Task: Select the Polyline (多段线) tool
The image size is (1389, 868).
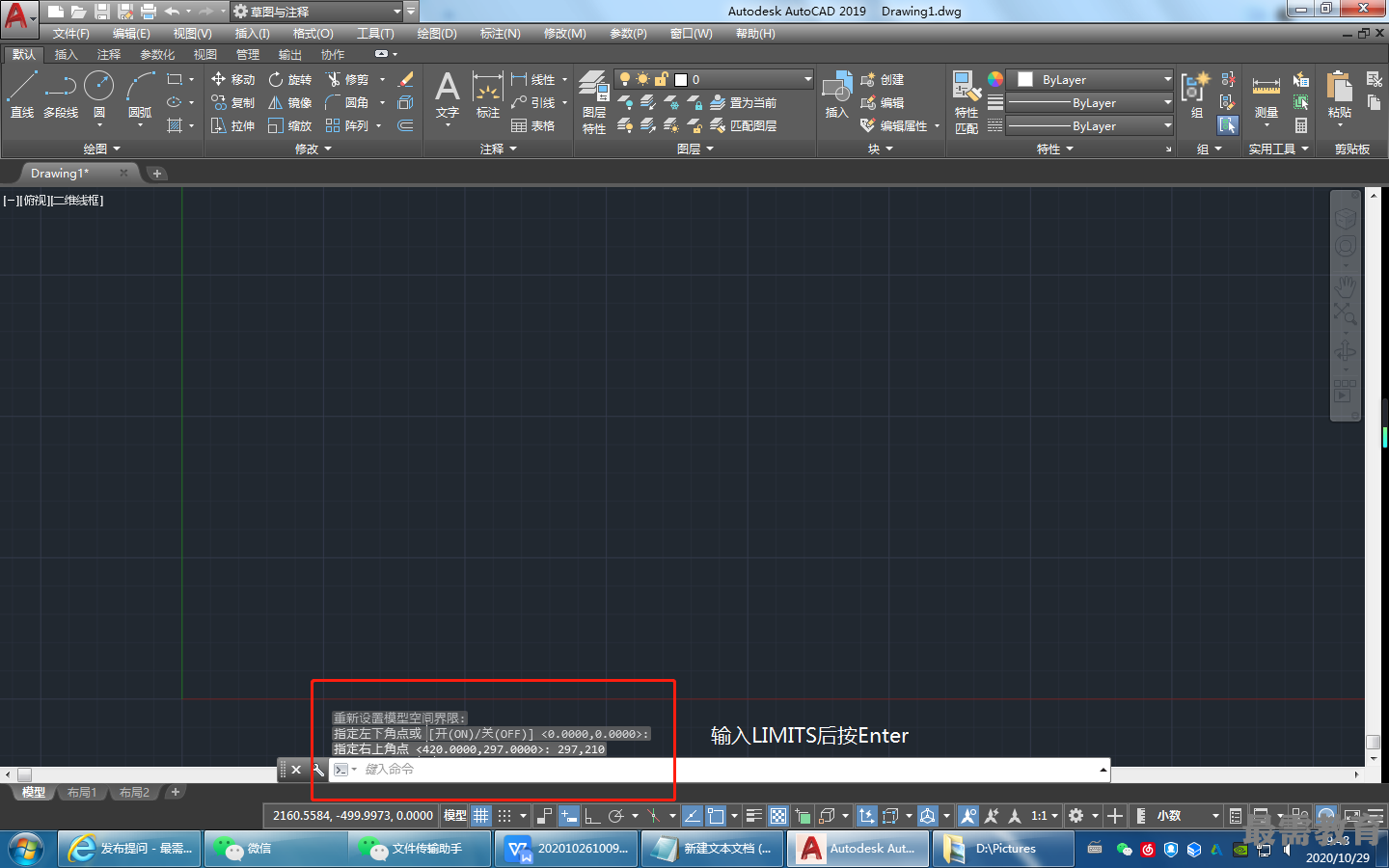Action: [60, 95]
